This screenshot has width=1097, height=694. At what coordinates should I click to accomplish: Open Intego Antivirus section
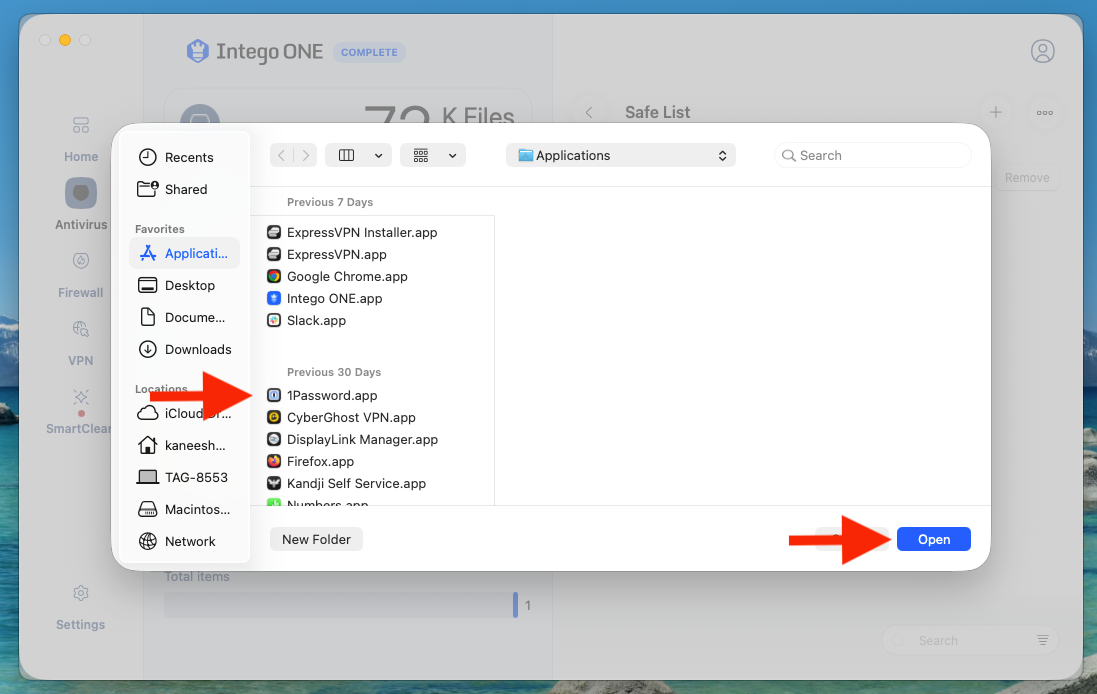(x=81, y=204)
